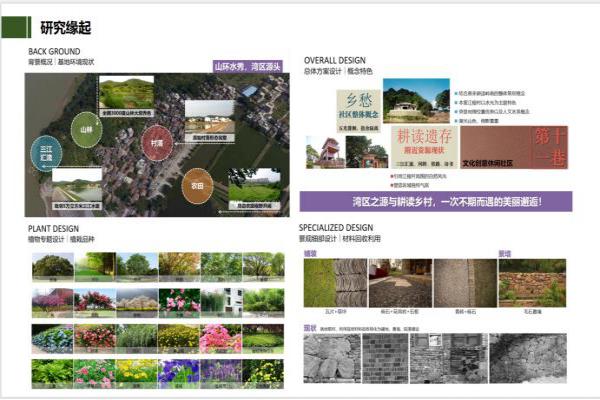
Task: Open the hillside temple photo under blue sky
Action: tap(416, 101)
